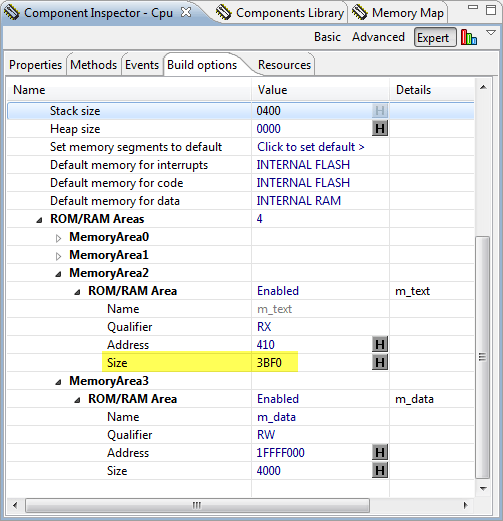Viewport: 503px width, 521px height.
Task: Open the Events tab
Action: [x=142, y=65]
